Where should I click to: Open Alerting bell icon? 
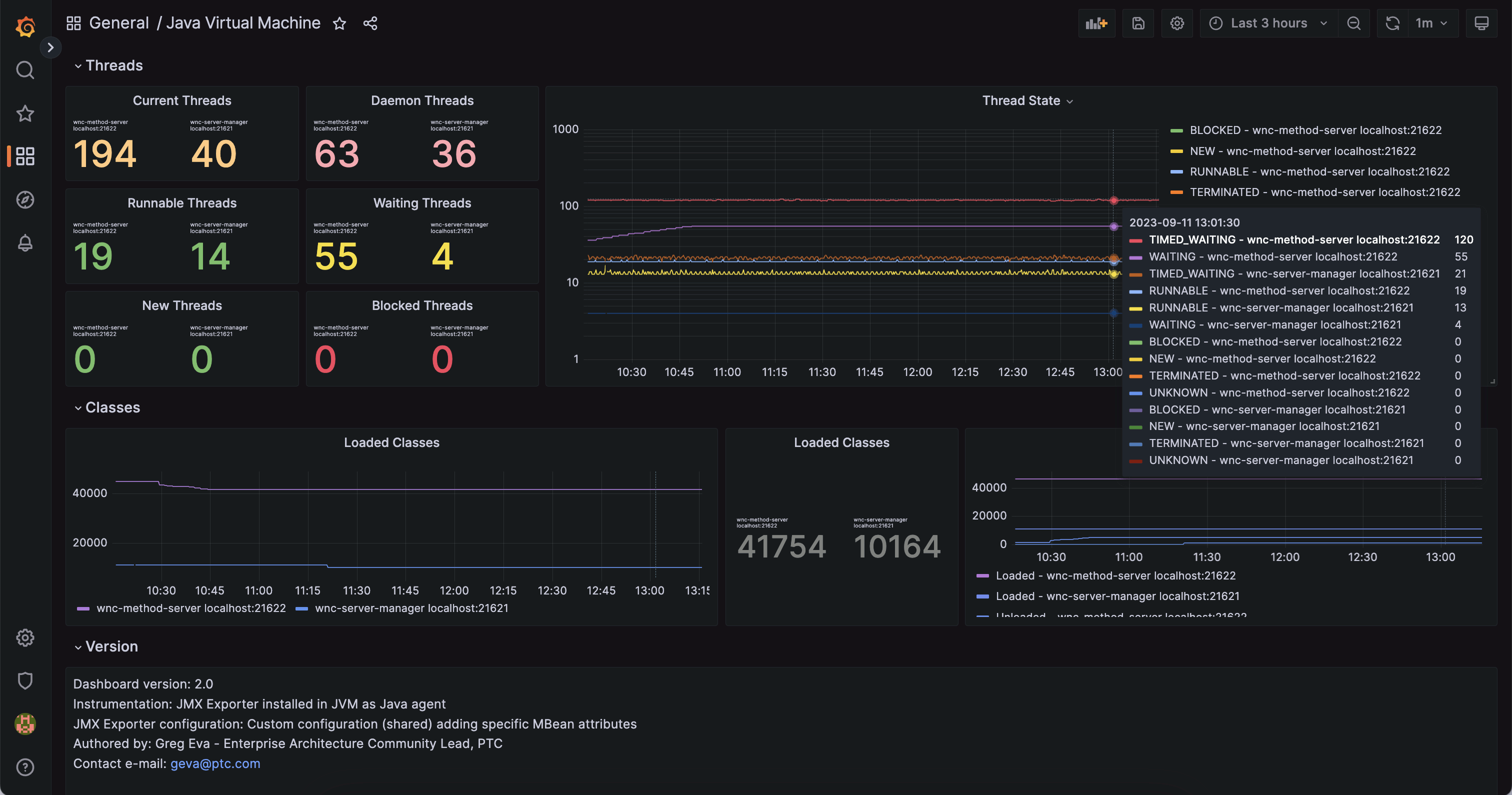pyautogui.click(x=24, y=242)
